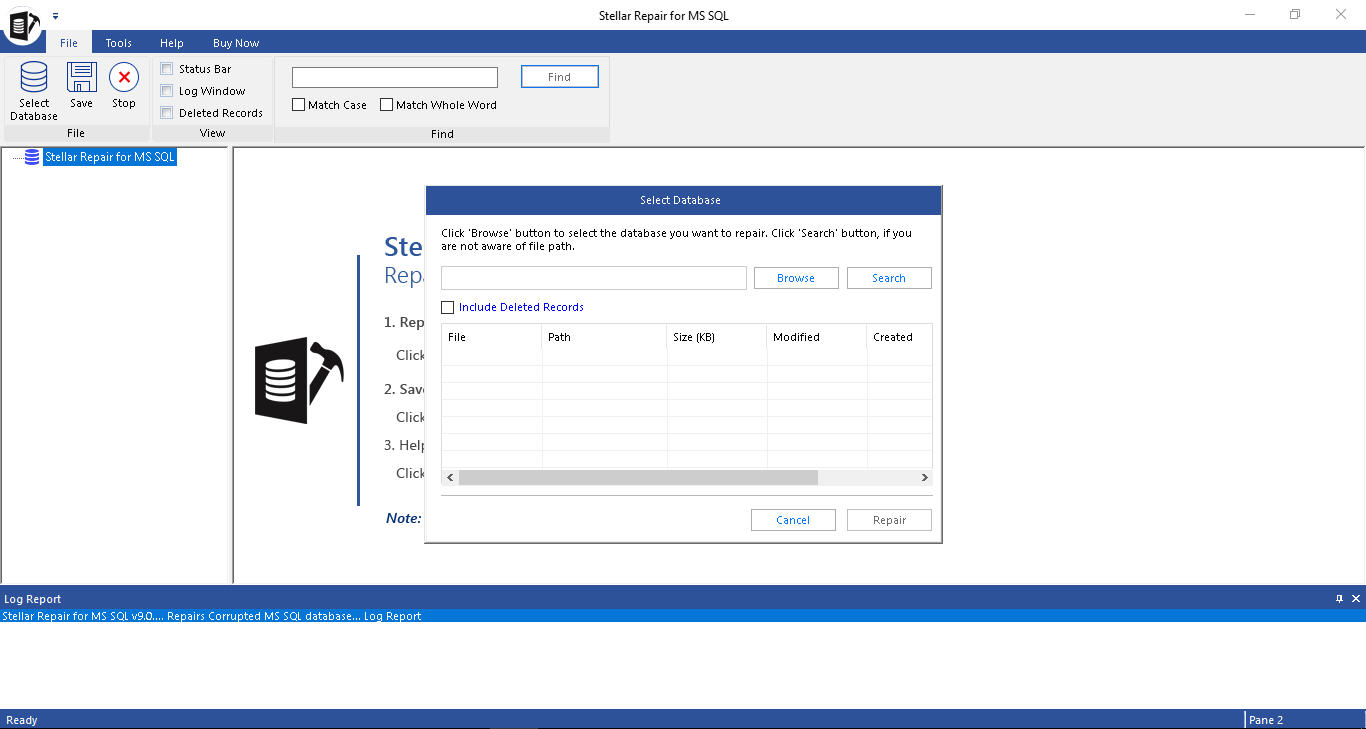Focus the Find text field
Viewport: 1366px width, 729px height.
395,77
